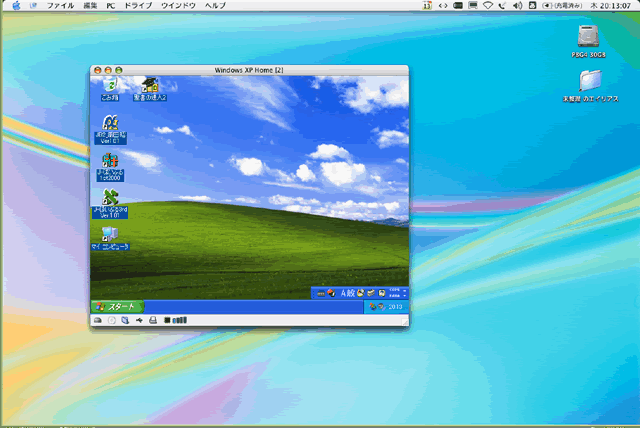640x428 pixels.
Task: Click the Virtual PC USB status icon
Action: (x=139, y=321)
